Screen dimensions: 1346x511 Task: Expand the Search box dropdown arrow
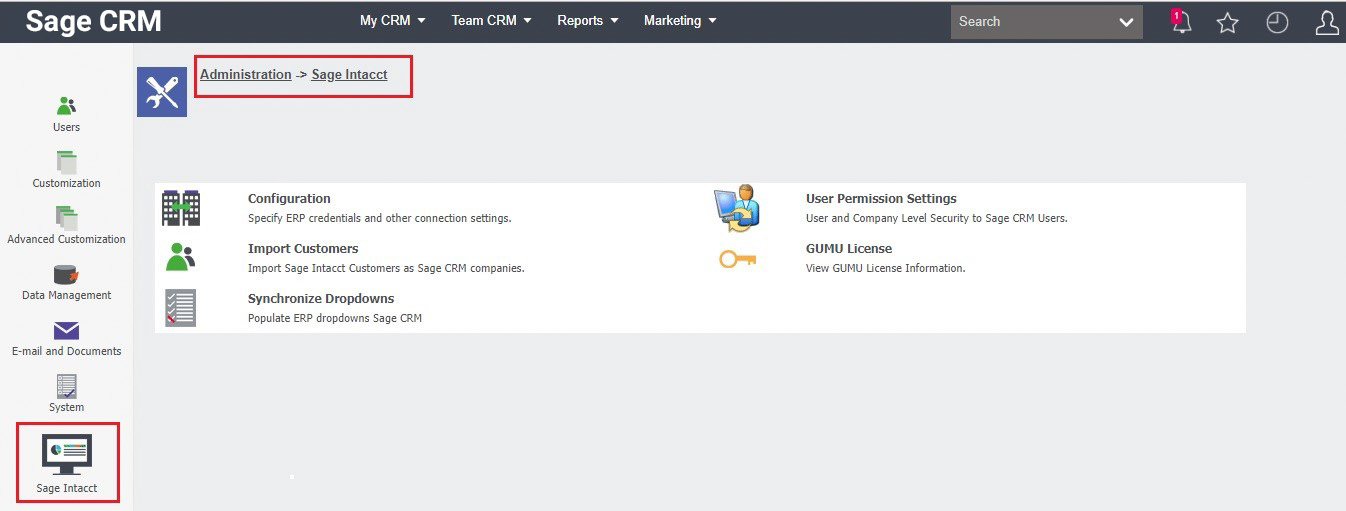click(x=1126, y=22)
